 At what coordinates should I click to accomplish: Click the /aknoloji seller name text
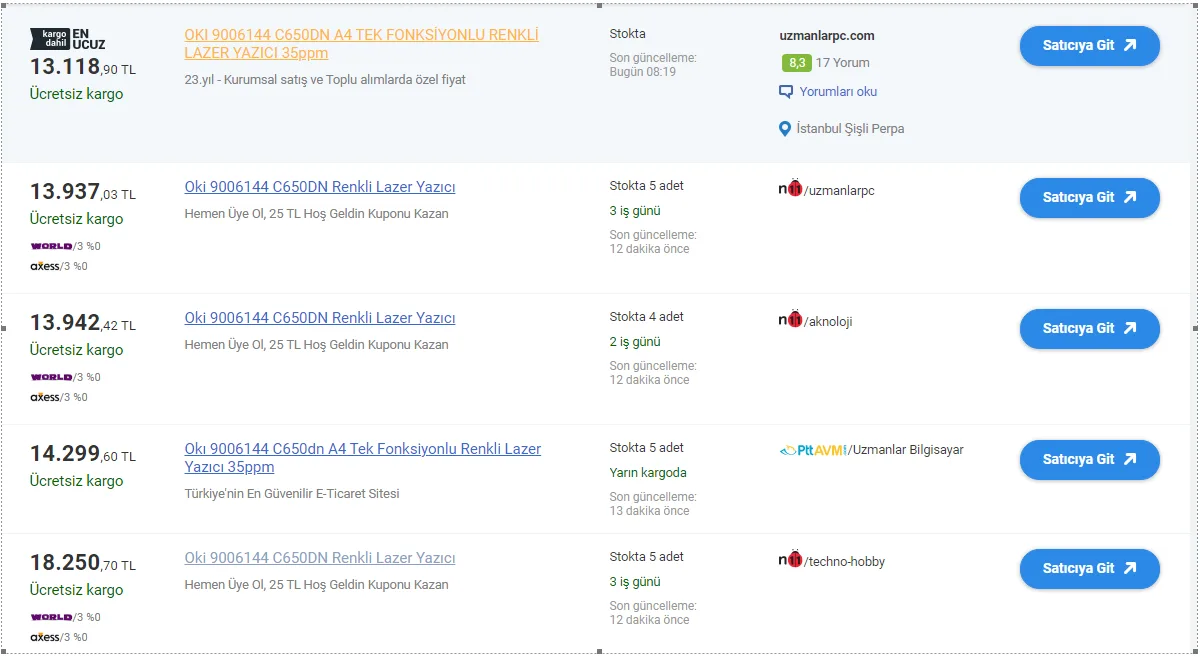[828, 322]
